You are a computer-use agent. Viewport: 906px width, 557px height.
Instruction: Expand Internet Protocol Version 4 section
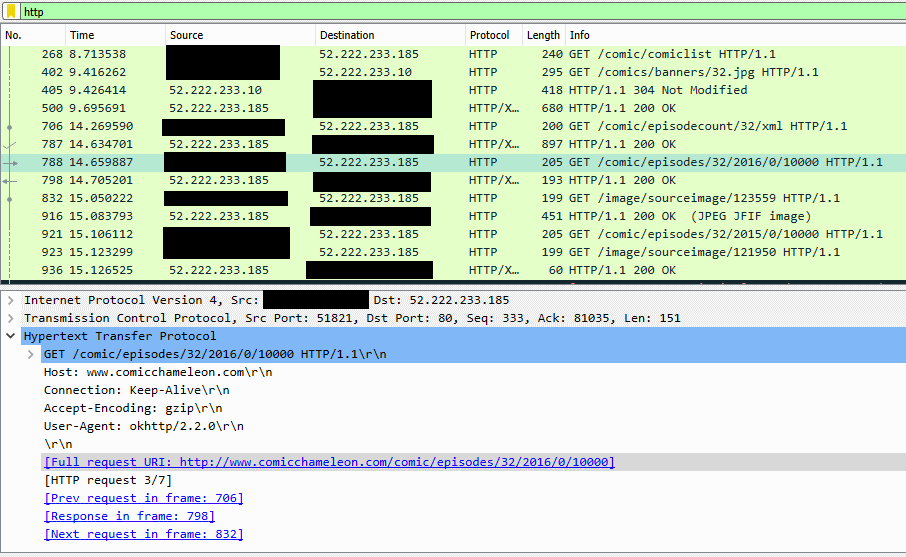tap(10, 300)
